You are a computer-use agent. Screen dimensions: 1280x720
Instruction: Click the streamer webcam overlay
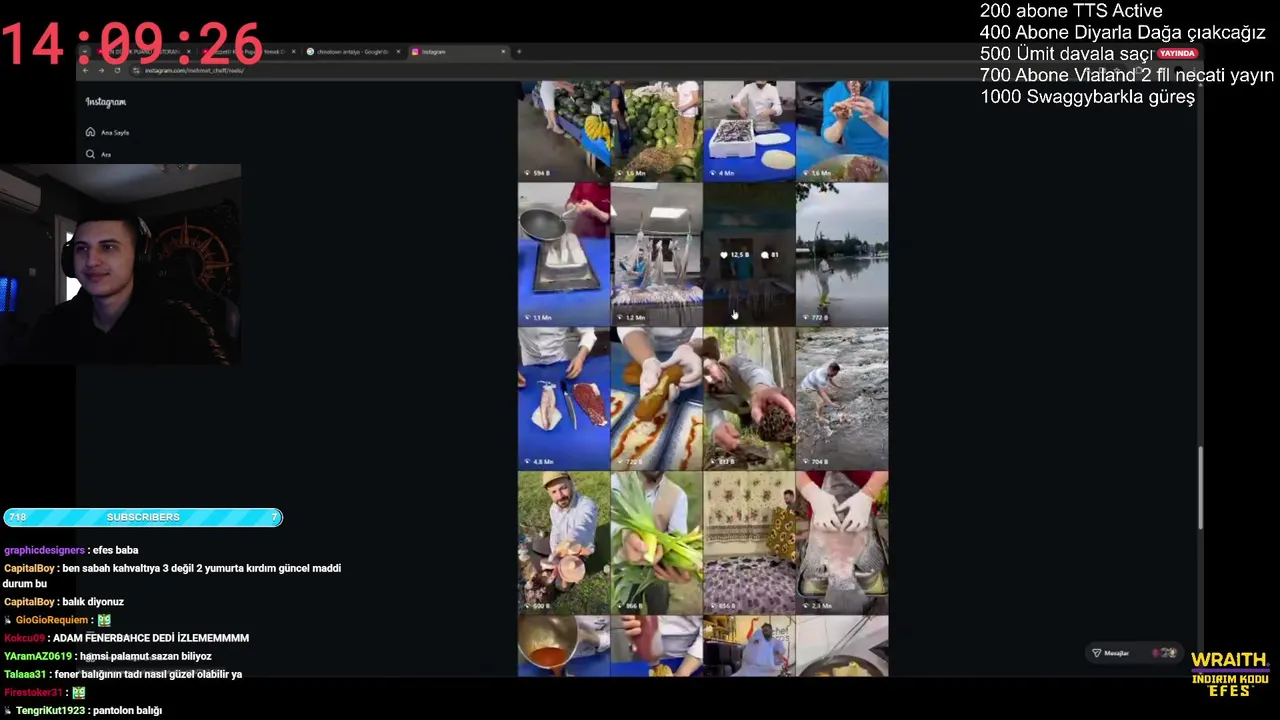coord(120,265)
